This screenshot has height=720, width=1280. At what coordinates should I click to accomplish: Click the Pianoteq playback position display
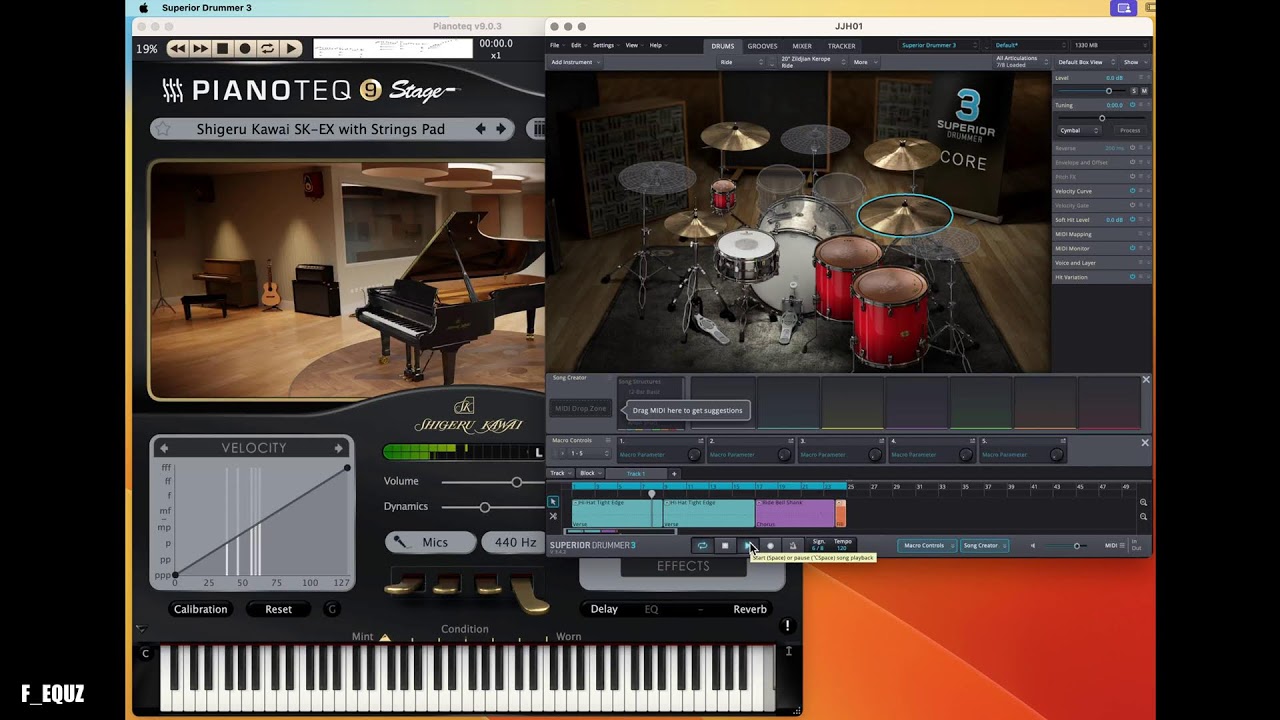(496, 44)
